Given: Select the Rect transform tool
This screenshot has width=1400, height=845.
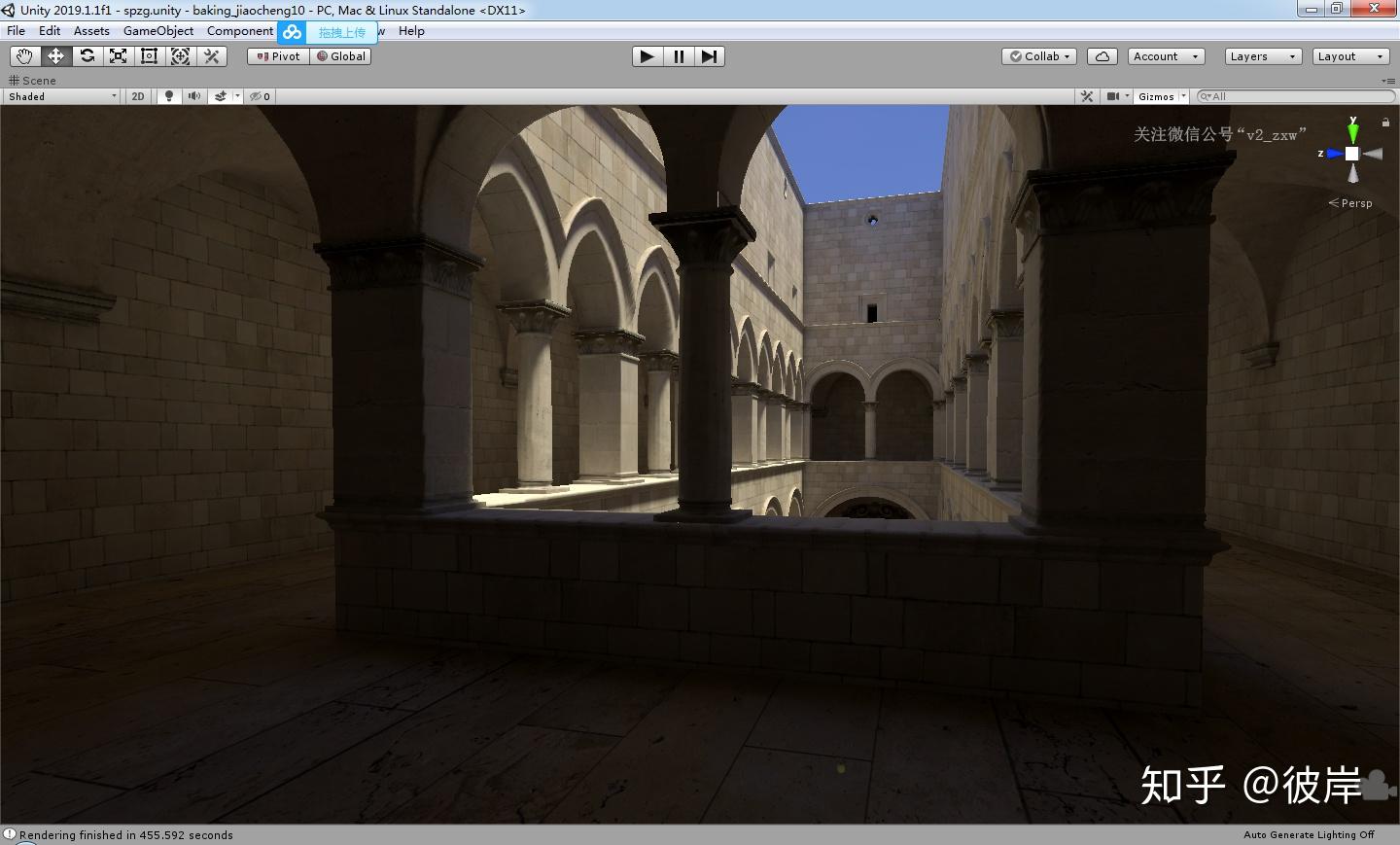Looking at the screenshot, I should tap(150, 56).
